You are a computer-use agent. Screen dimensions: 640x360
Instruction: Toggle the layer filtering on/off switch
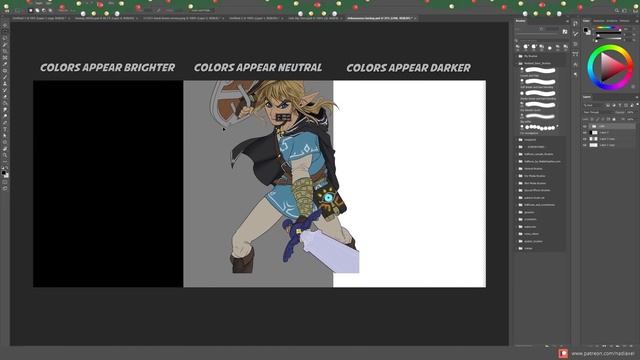point(637,104)
